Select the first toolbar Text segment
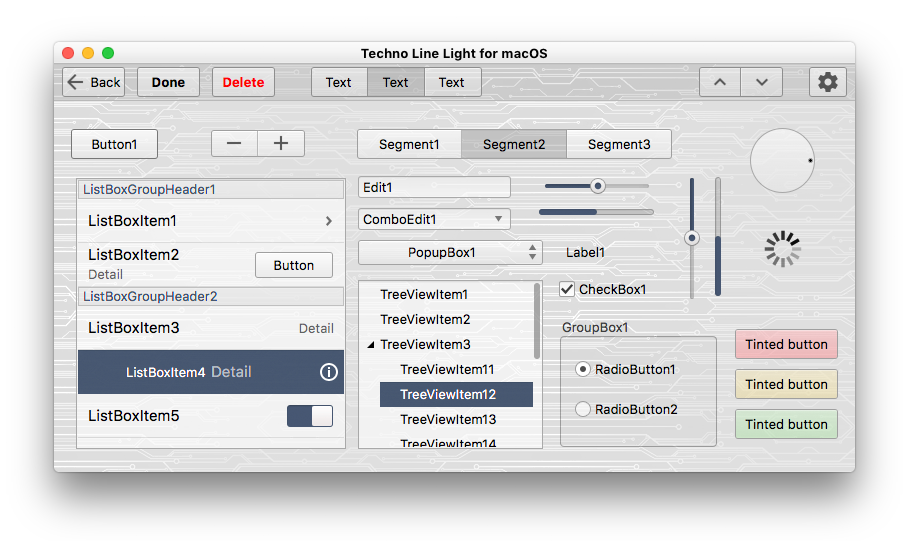The height and width of the screenshot is (541, 907). [x=339, y=82]
